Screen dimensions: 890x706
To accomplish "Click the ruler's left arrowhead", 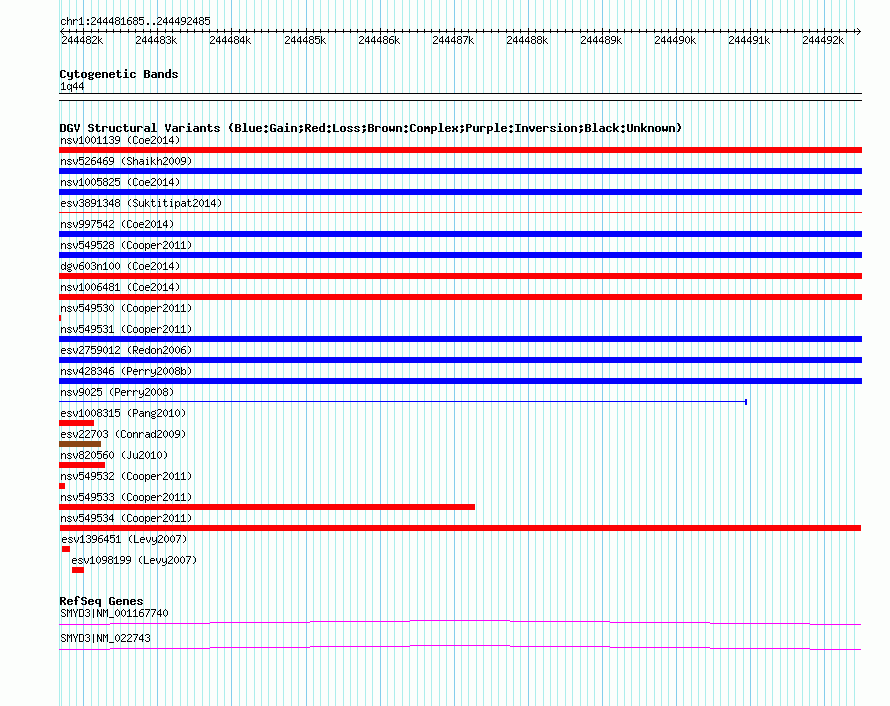I will point(62,31).
